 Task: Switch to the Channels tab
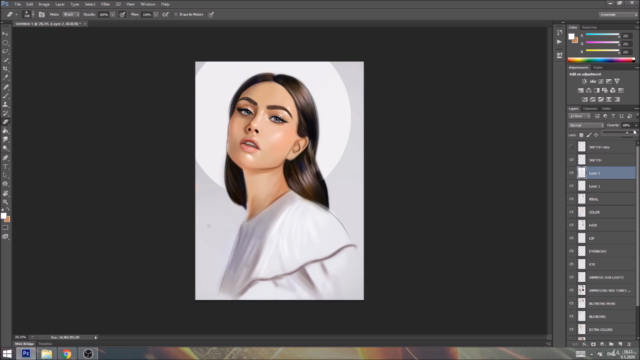(590, 109)
